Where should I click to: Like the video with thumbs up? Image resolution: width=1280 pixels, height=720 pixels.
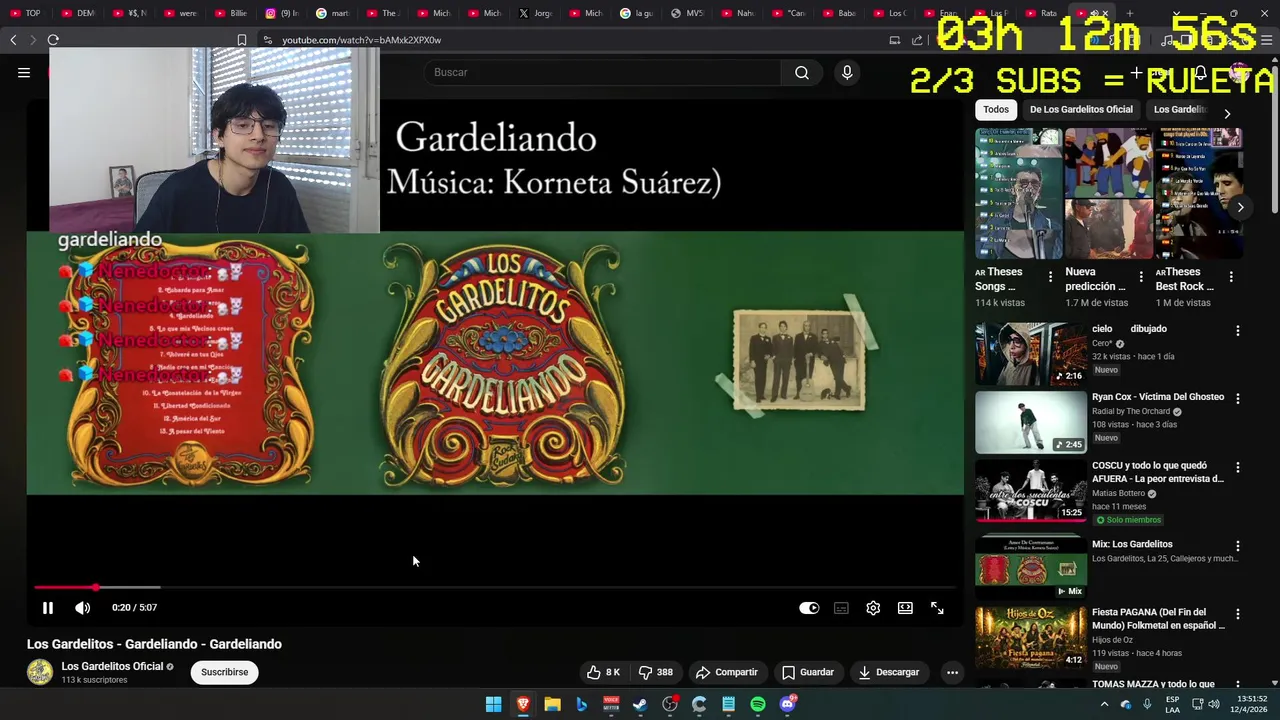(x=603, y=672)
